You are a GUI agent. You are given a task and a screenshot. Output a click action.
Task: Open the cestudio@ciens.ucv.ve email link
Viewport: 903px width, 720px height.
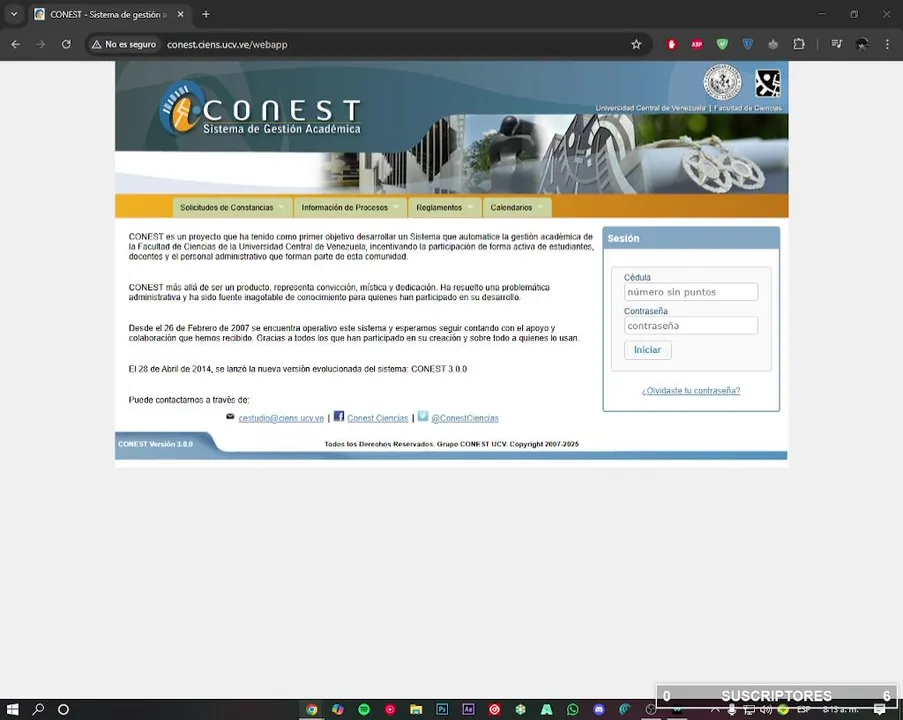point(281,418)
